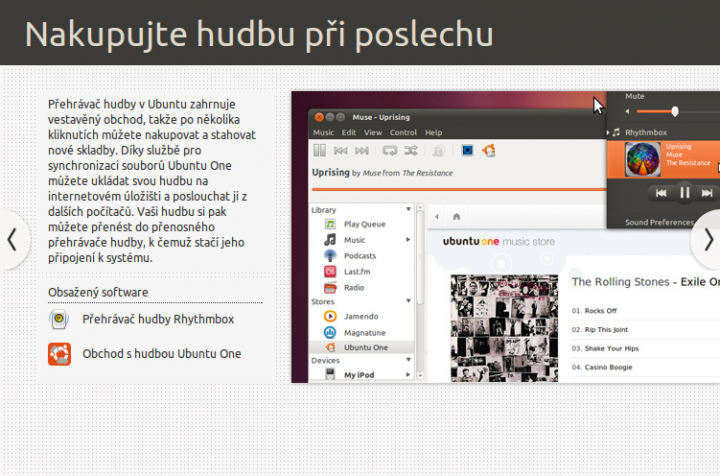Open Radio in the sidebar

pyautogui.click(x=354, y=288)
